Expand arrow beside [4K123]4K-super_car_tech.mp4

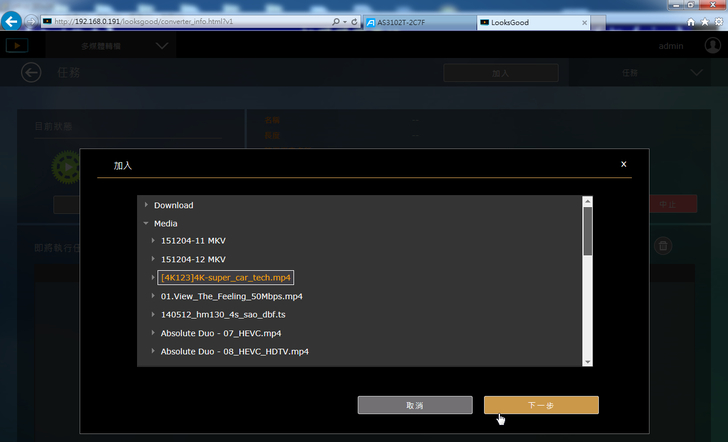153,277
